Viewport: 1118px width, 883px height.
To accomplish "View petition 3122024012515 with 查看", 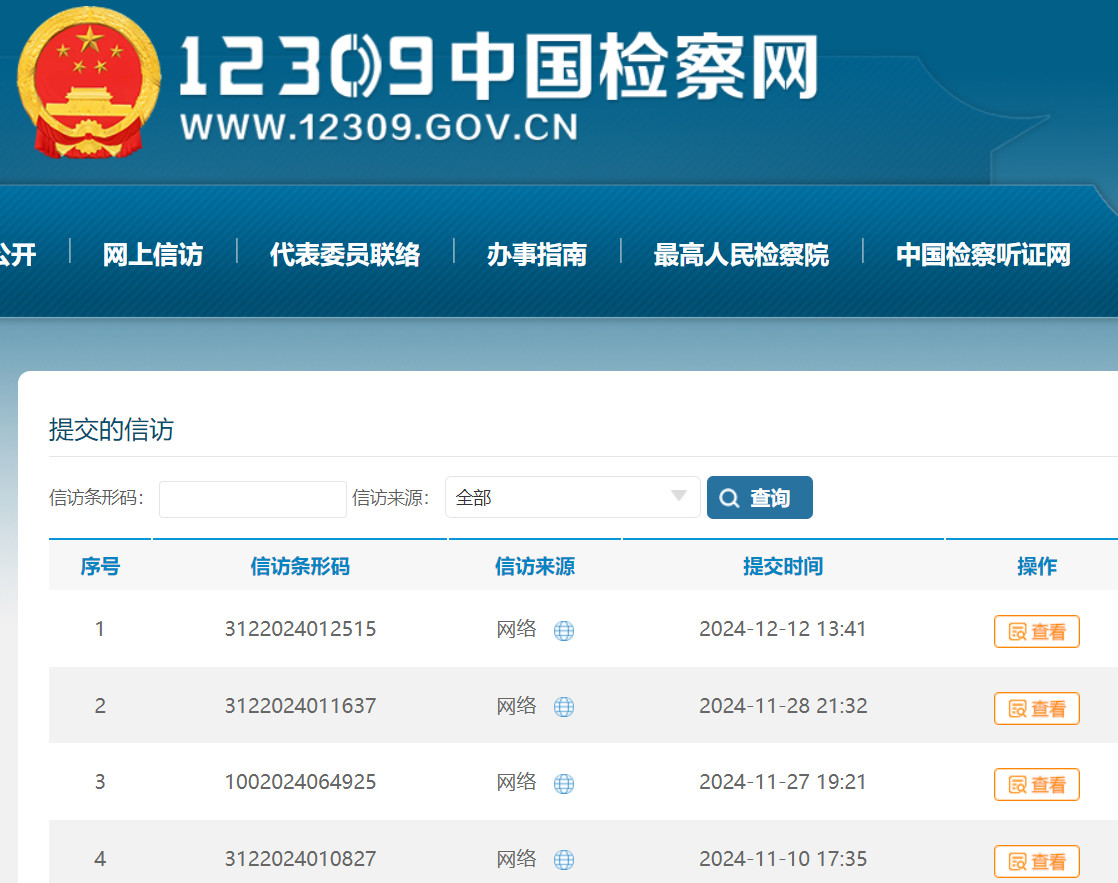I will point(1036,632).
